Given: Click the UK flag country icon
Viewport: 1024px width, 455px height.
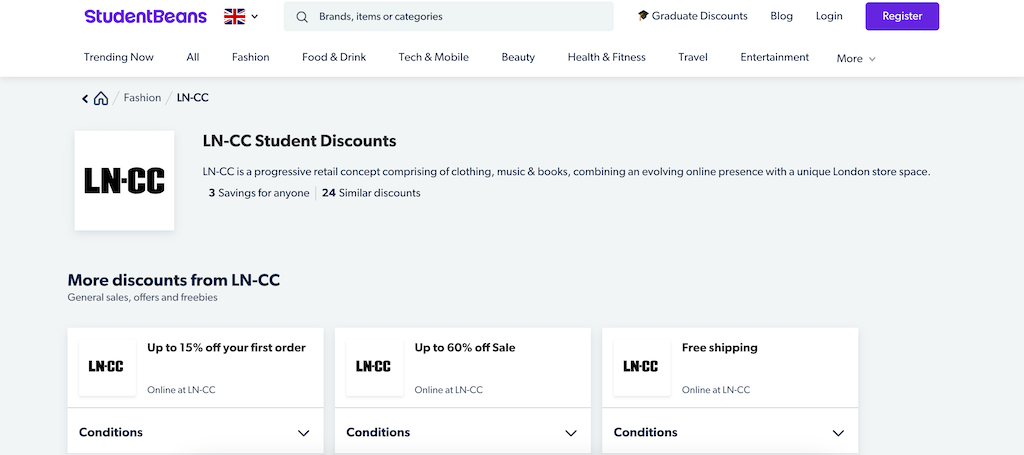Looking at the screenshot, I should 234,16.
